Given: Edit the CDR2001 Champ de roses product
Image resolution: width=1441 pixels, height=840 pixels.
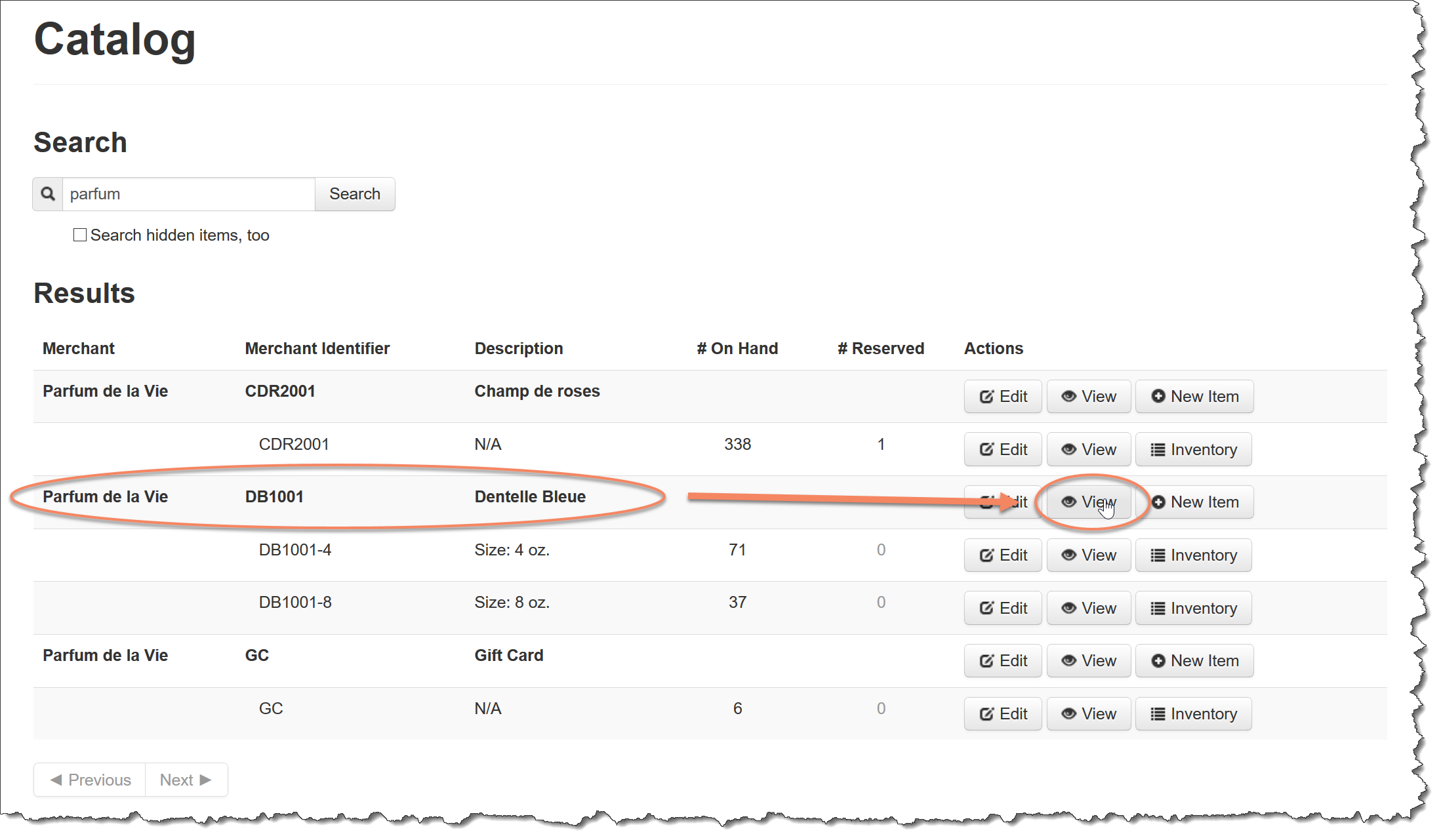Looking at the screenshot, I should [1003, 397].
